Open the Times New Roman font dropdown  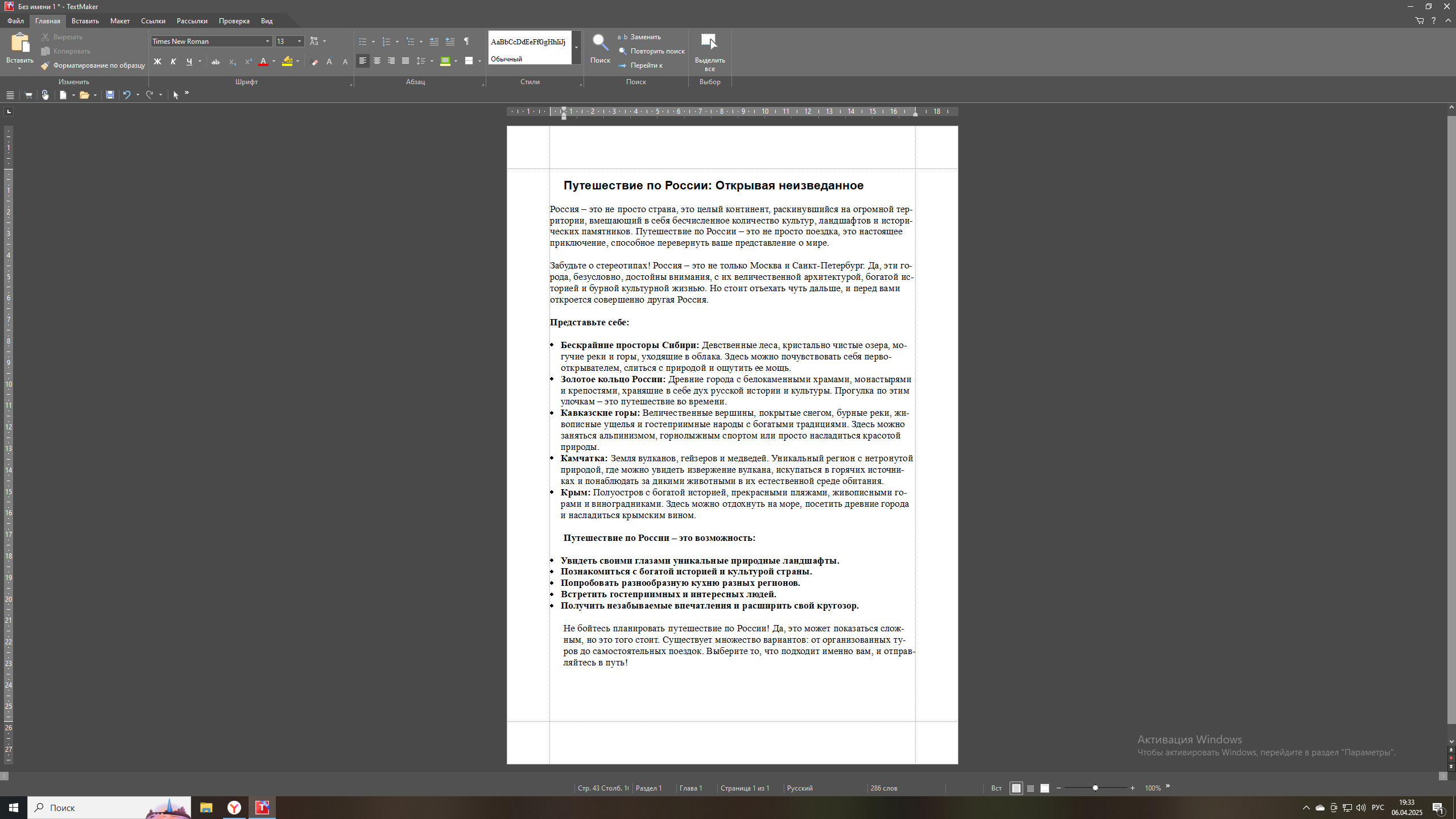click(x=267, y=42)
